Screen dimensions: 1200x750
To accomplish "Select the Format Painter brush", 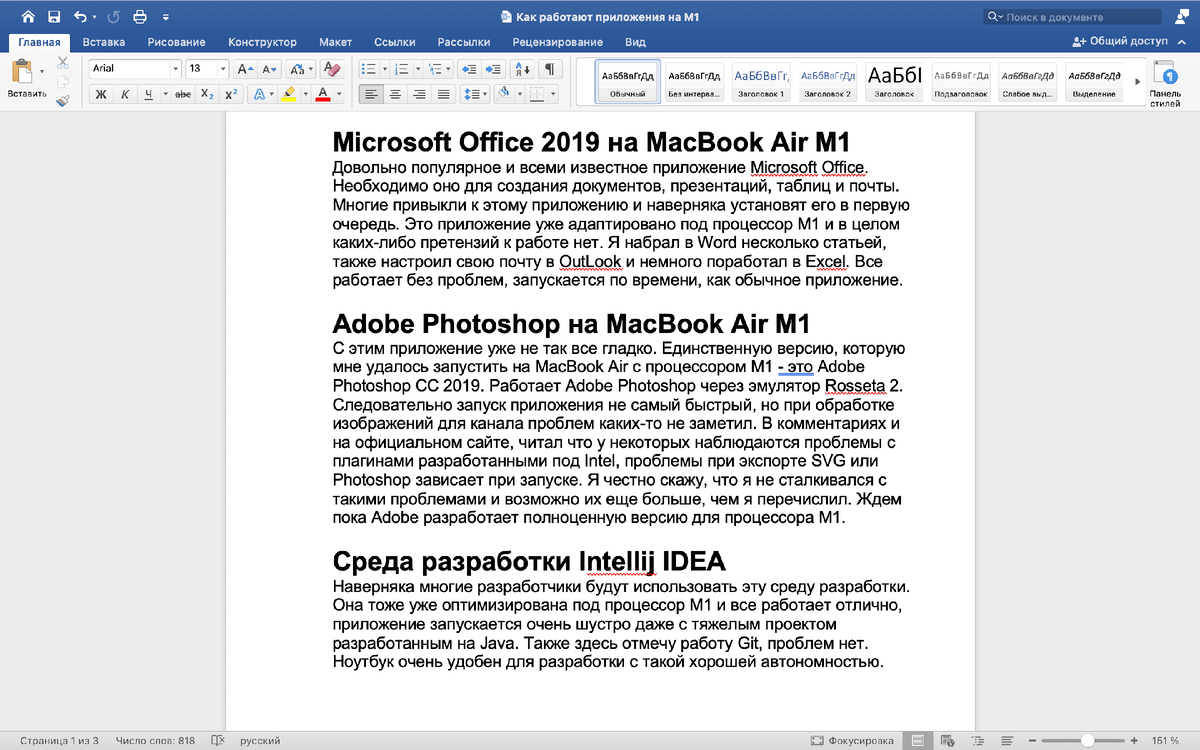I will tap(62, 101).
